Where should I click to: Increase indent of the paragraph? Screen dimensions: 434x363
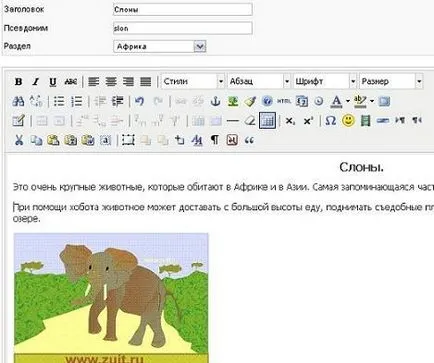pos(117,101)
